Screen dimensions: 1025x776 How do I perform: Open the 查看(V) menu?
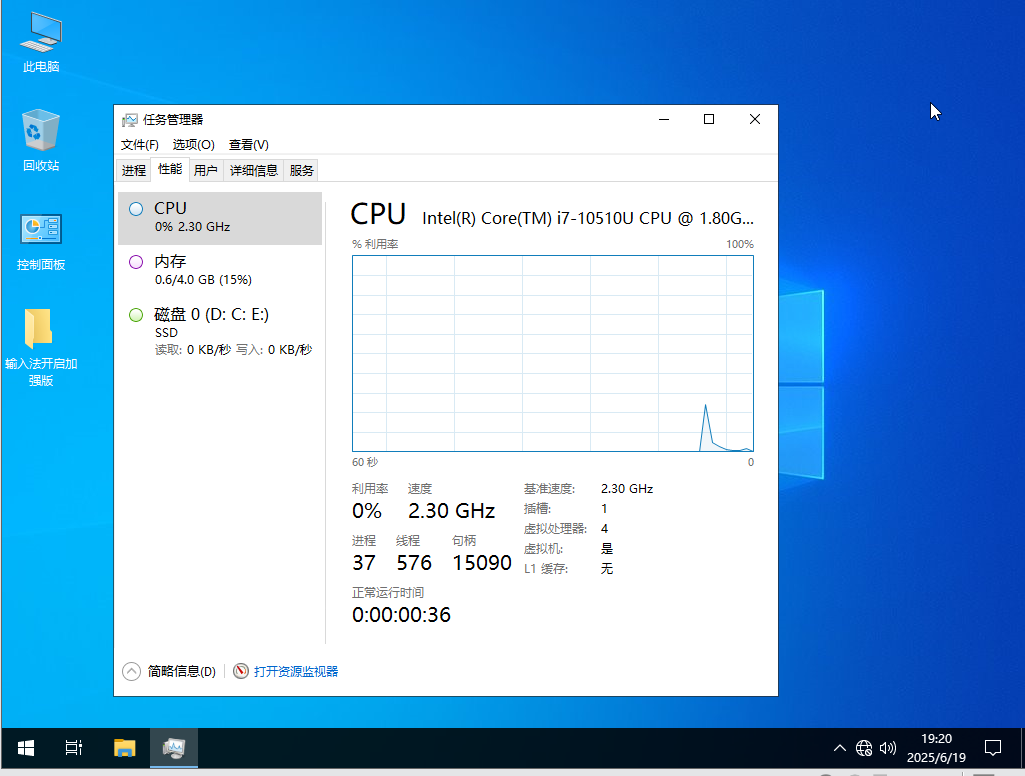(248, 144)
